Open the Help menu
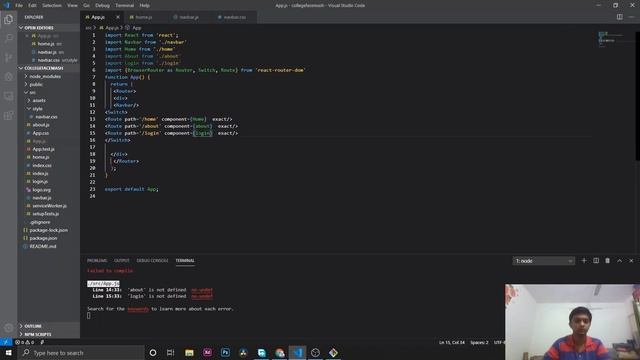This screenshot has height=360, width=640. [x=144, y=5]
